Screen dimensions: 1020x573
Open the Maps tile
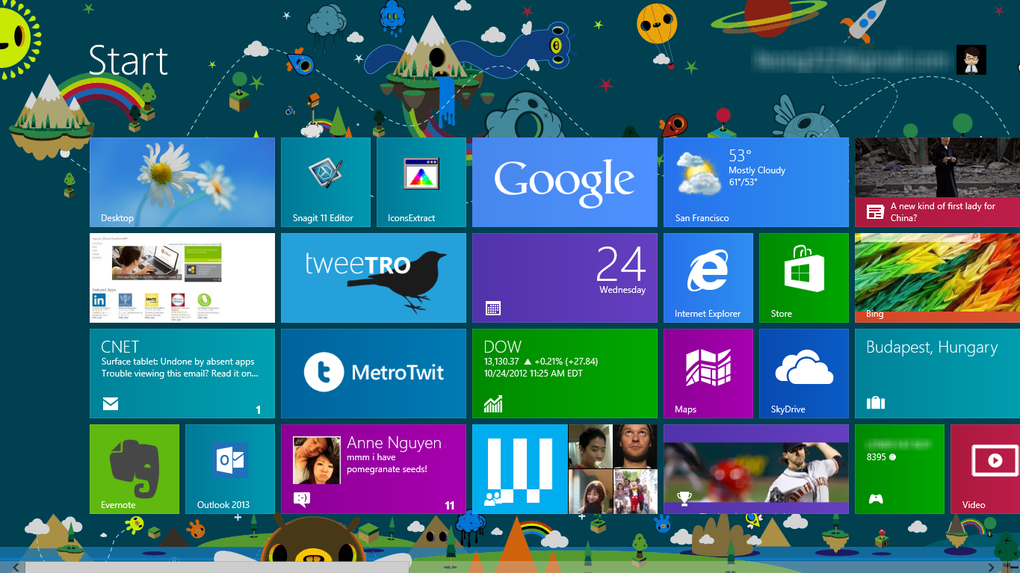click(708, 373)
